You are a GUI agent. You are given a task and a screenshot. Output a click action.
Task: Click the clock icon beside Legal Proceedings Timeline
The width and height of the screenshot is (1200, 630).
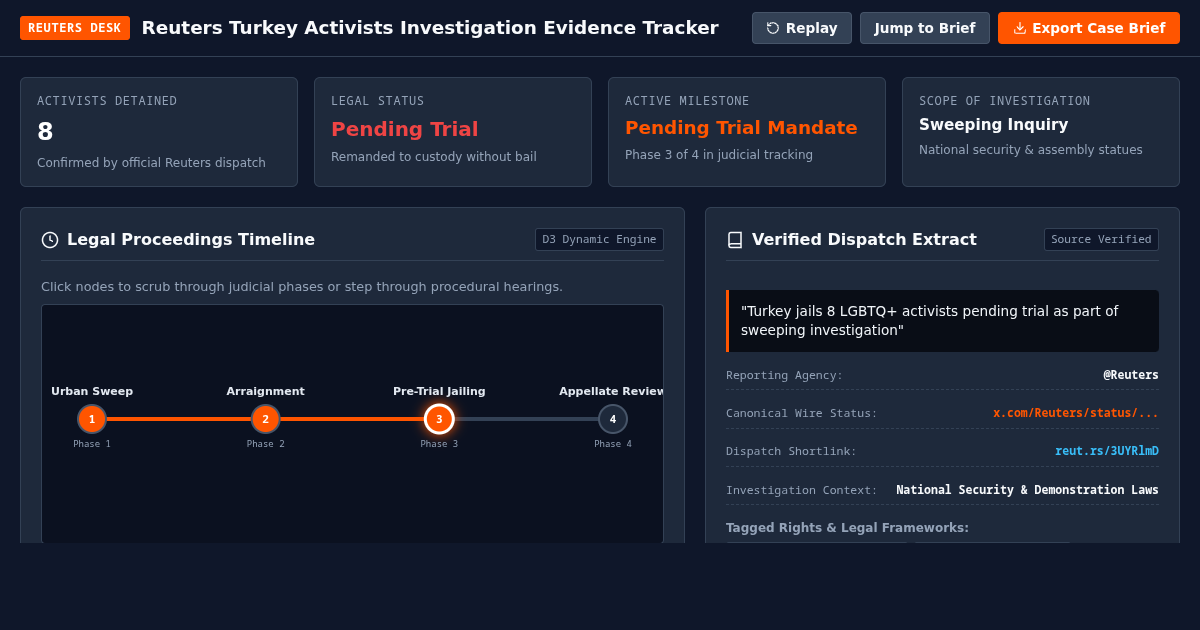pyautogui.click(x=50, y=240)
